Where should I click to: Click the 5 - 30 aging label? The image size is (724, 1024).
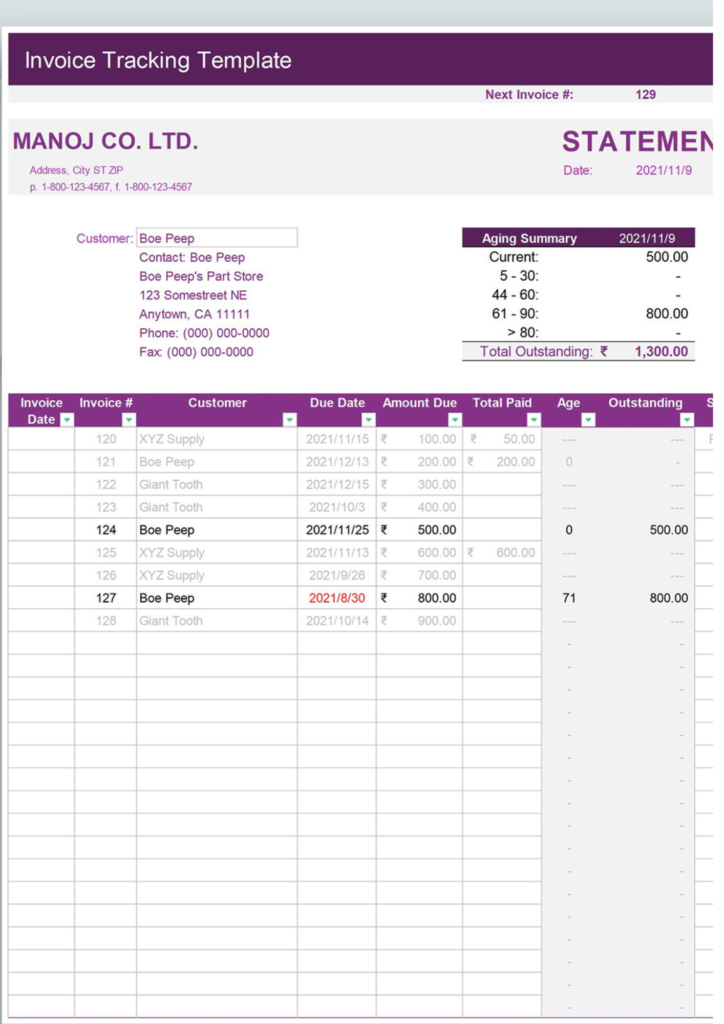coord(519,276)
